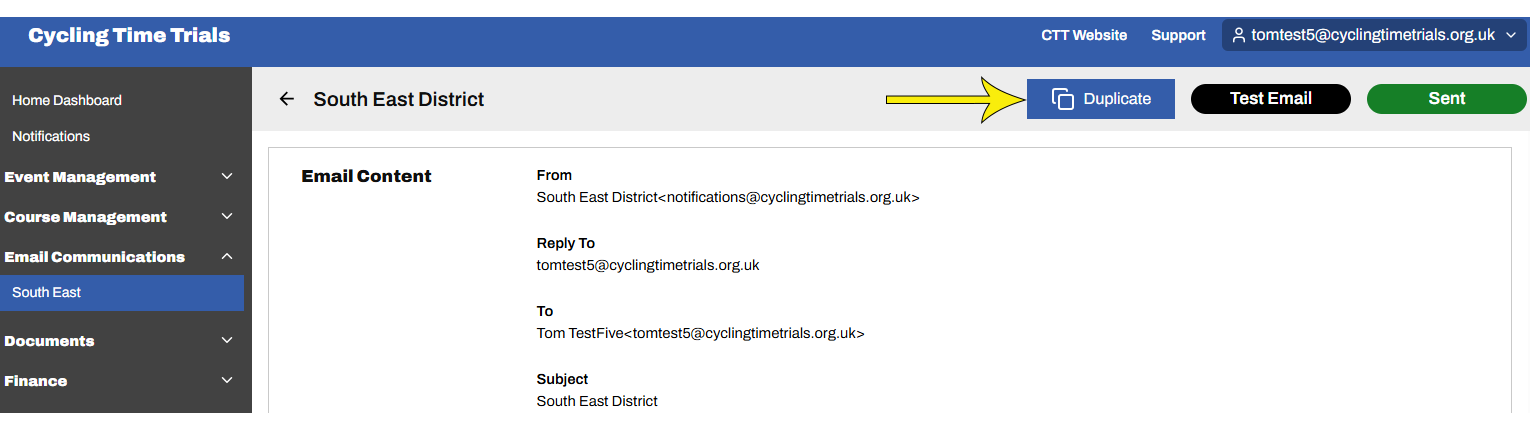
Task: Expand the Course Management menu
Action: coord(227,217)
